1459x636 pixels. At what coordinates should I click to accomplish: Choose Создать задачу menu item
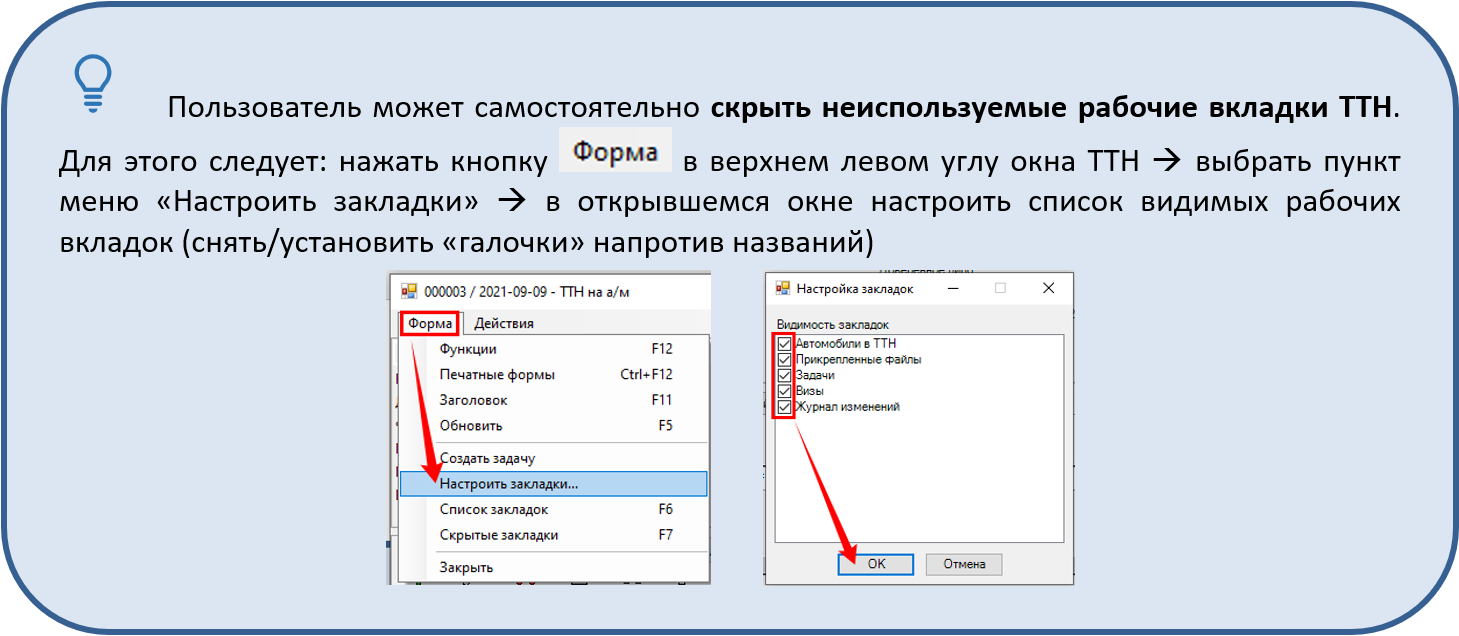coord(487,458)
